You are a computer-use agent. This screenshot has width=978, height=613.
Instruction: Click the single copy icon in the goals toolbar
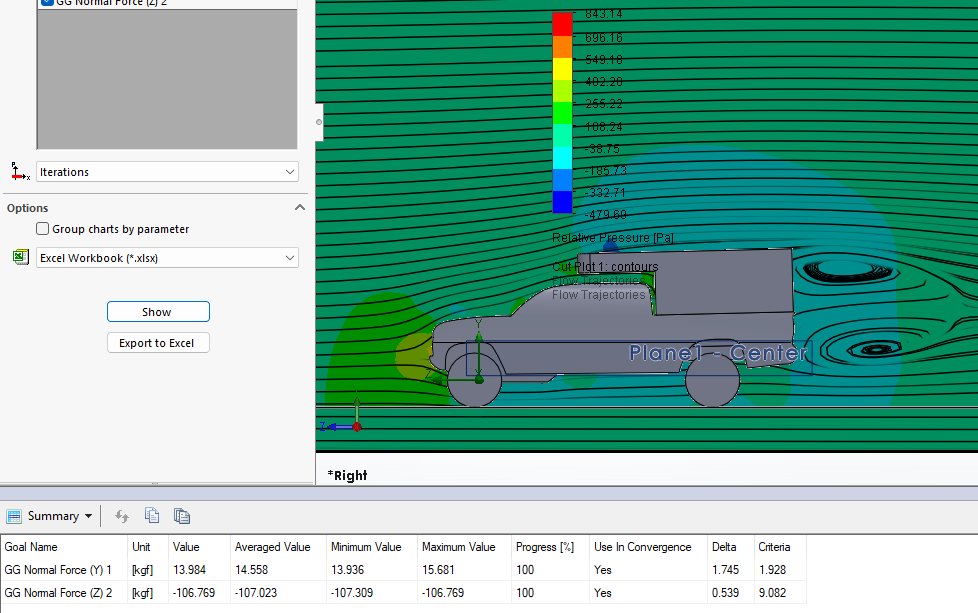[x=152, y=516]
